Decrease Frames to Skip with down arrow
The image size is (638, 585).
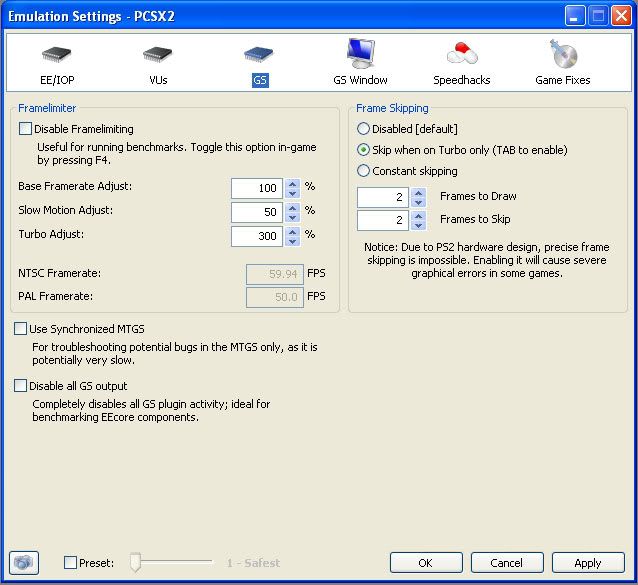[418, 225]
